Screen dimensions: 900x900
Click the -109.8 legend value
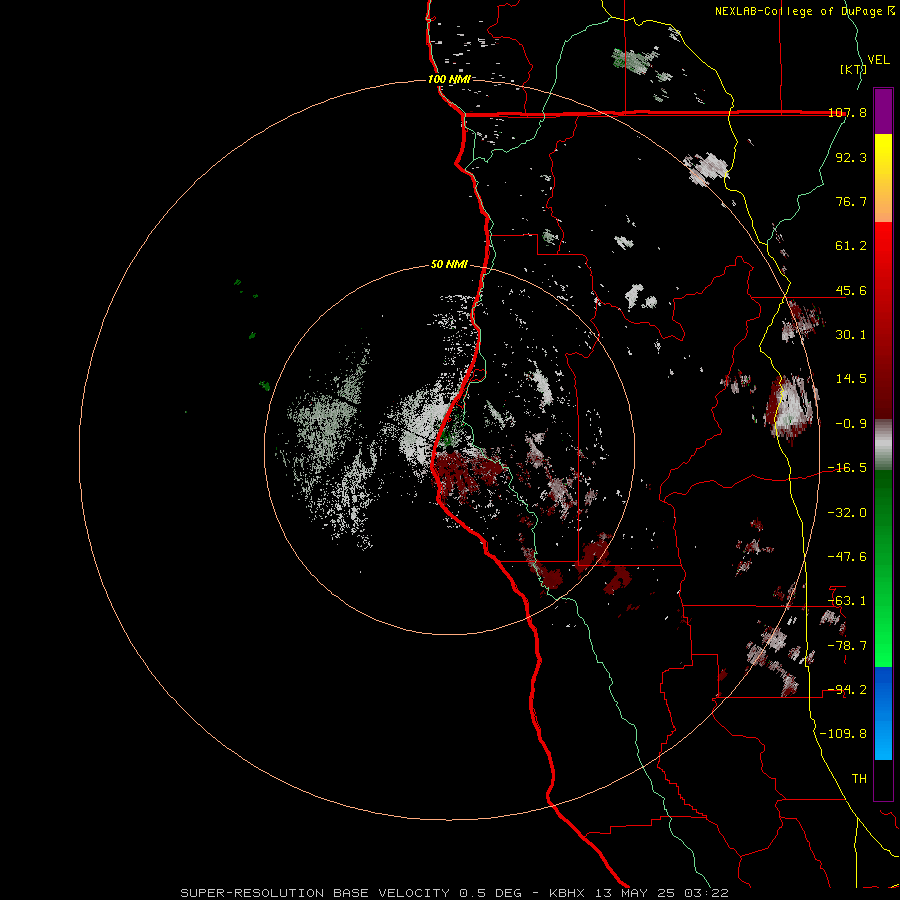(x=843, y=734)
